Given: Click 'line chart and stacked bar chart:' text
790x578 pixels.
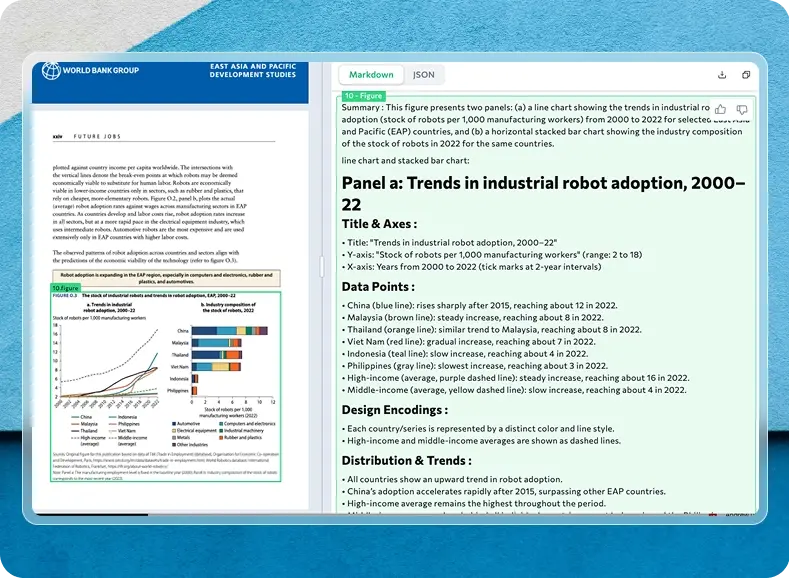Looking at the screenshot, I should (405, 161).
